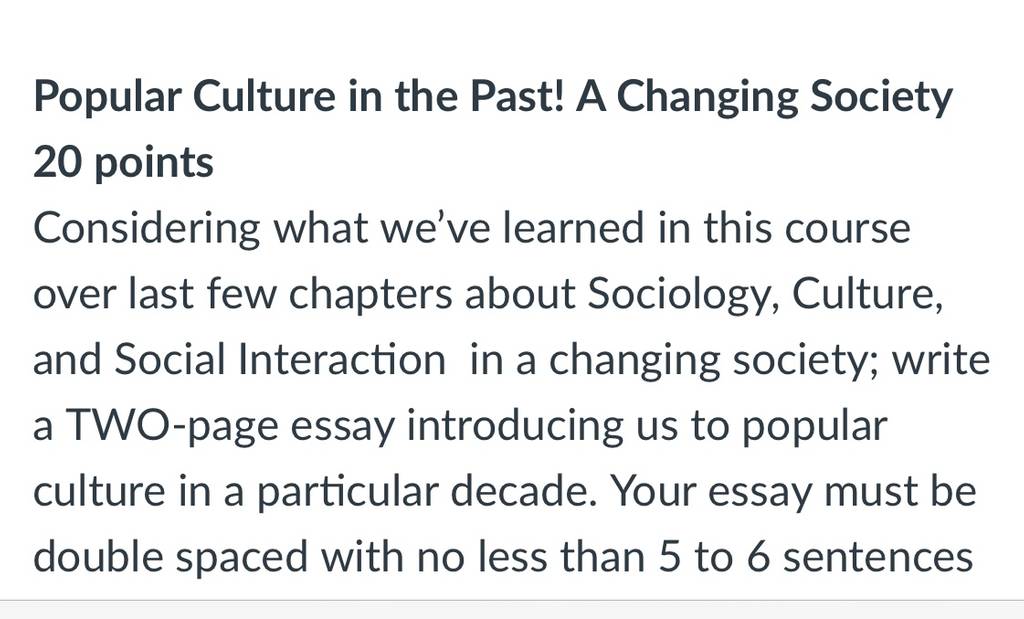Click the phrase "particular decade." in the text
This screenshot has height=619, width=1024.
pyautogui.click(x=426, y=492)
